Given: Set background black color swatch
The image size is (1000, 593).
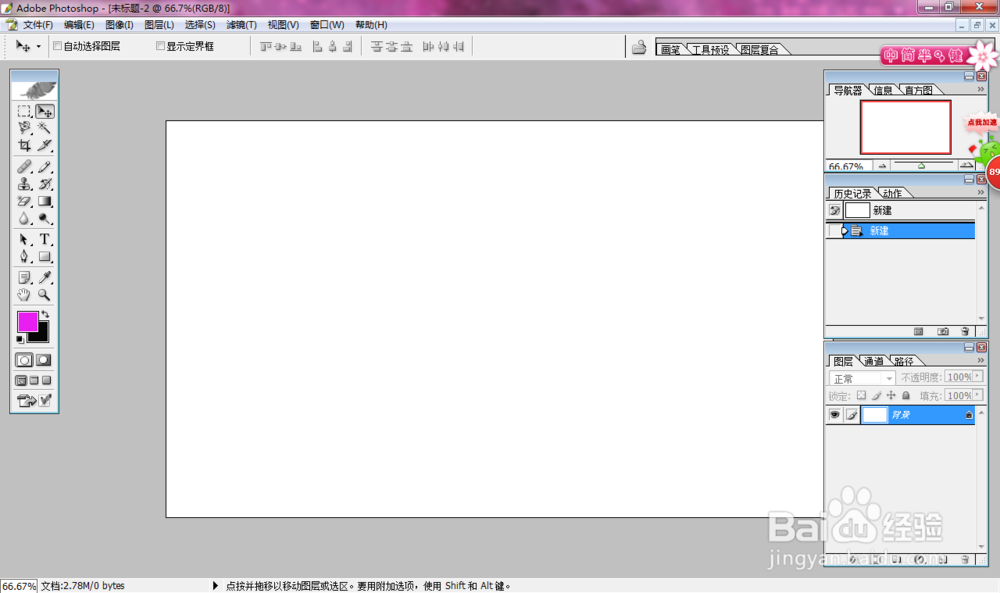Looking at the screenshot, I should 42,335.
